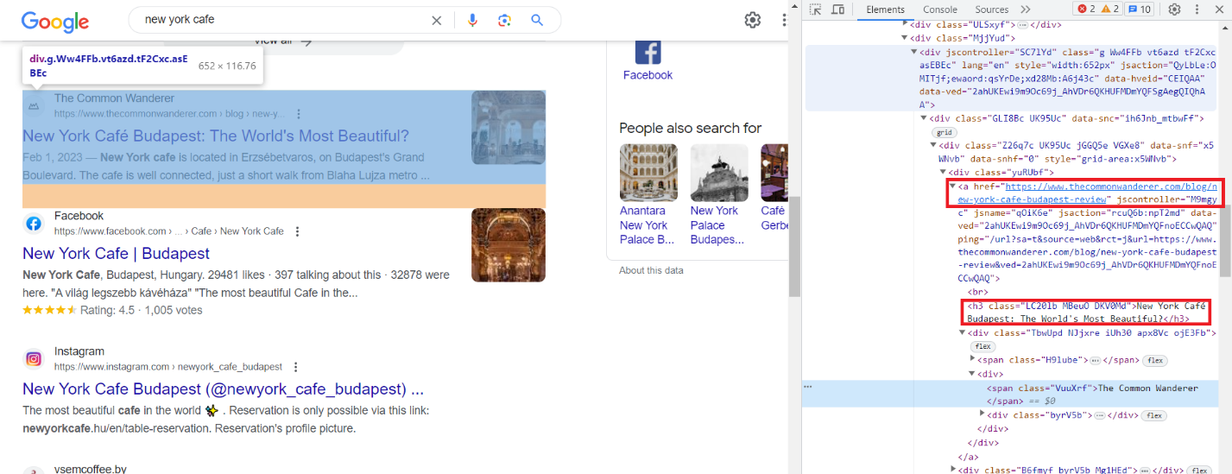Toggle device toolbar in DevTools
Screen dimensions: 1232x474
click(x=838, y=9)
